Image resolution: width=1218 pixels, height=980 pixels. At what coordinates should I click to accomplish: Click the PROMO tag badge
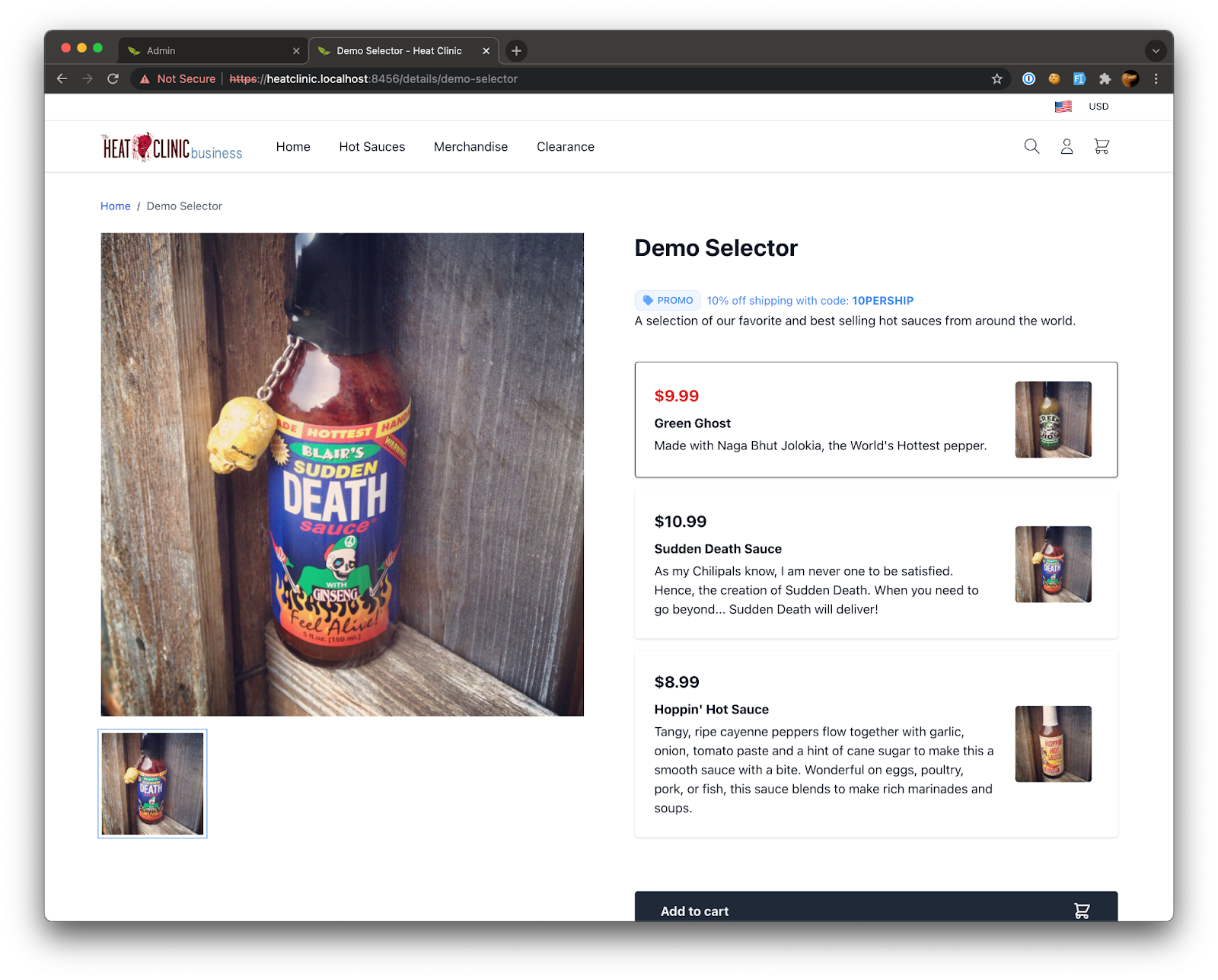pos(668,301)
